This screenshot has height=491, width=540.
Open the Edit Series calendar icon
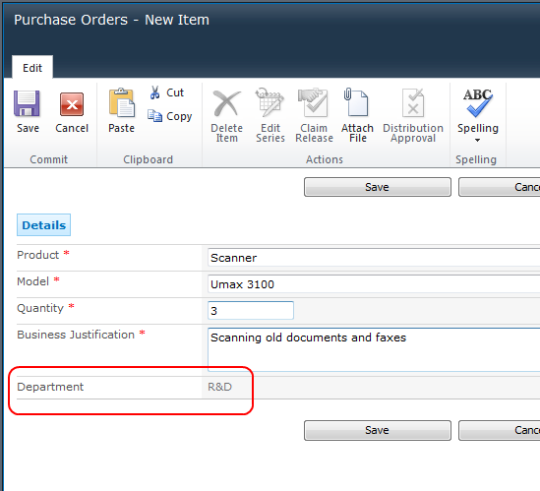270,102
